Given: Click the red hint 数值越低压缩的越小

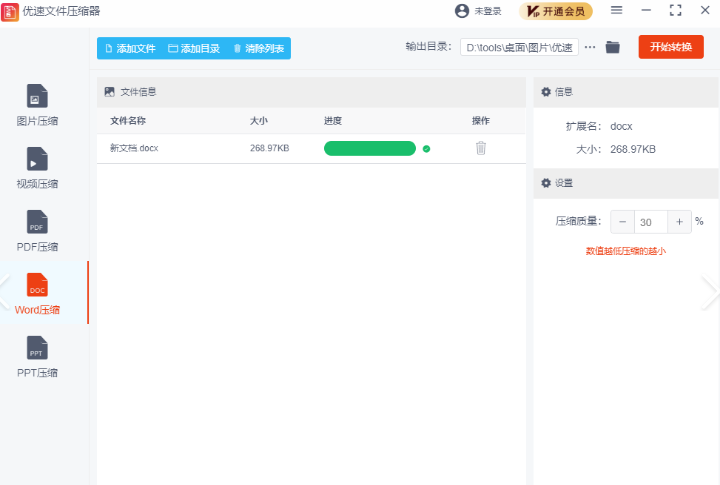Looking at the screenshot, I should tap(626, 251).
